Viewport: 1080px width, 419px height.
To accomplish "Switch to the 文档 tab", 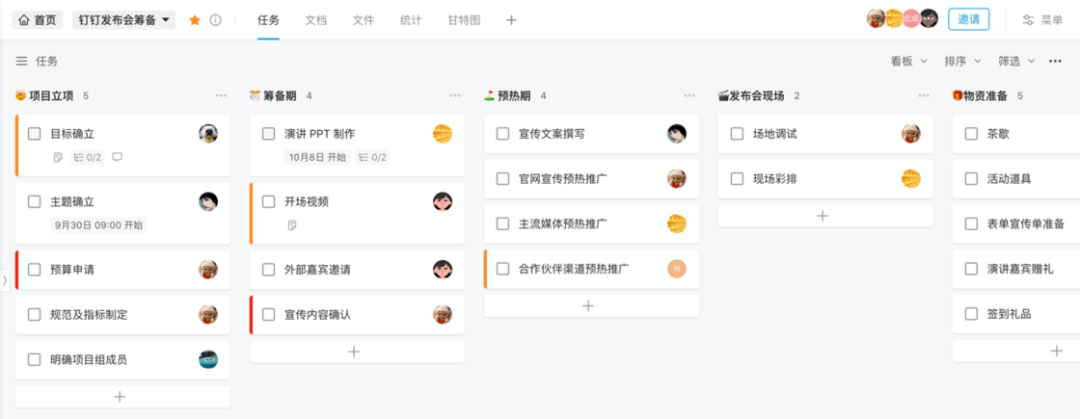I will click(316, 20).
